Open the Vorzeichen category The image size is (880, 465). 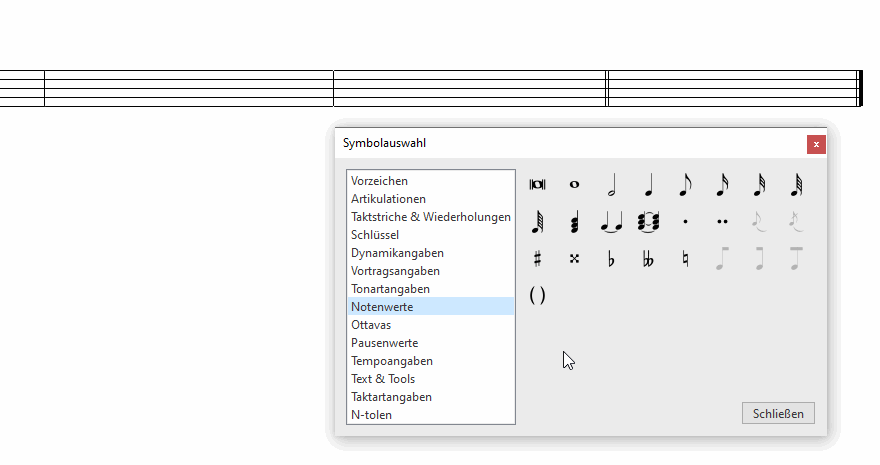(x=379, y=181)
